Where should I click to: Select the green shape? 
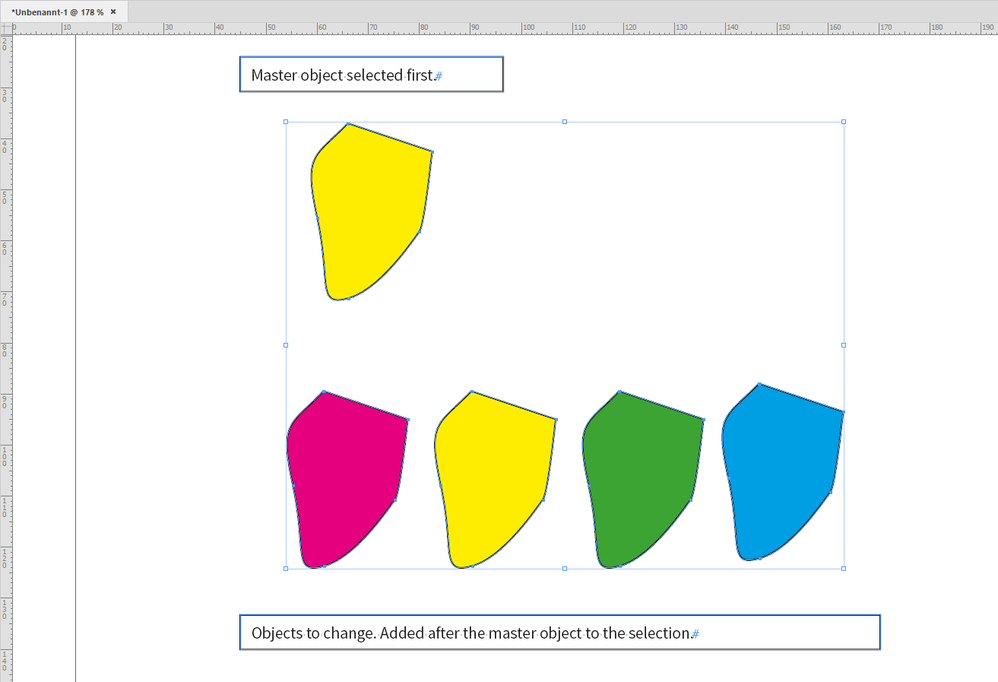pyautogui.click(x=643, y=480)
